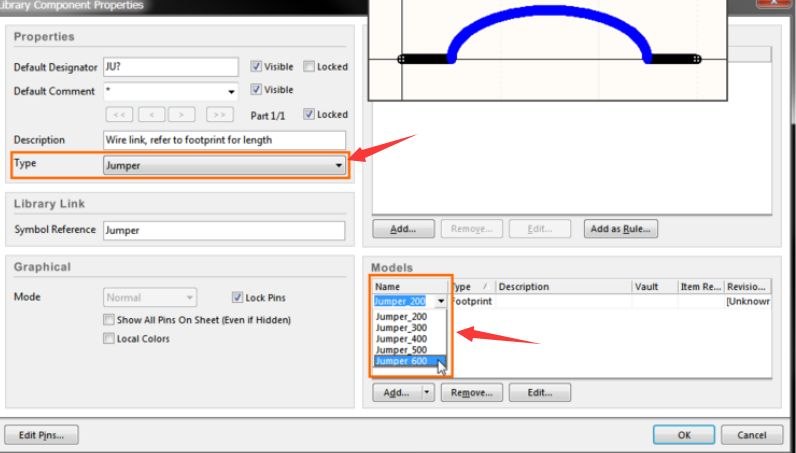Go to next part with > button

pos(182,115)
